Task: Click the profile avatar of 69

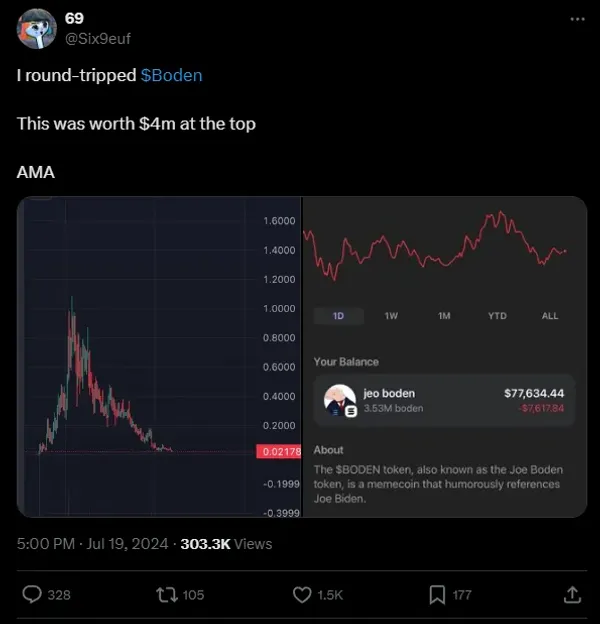Action: 37,28
